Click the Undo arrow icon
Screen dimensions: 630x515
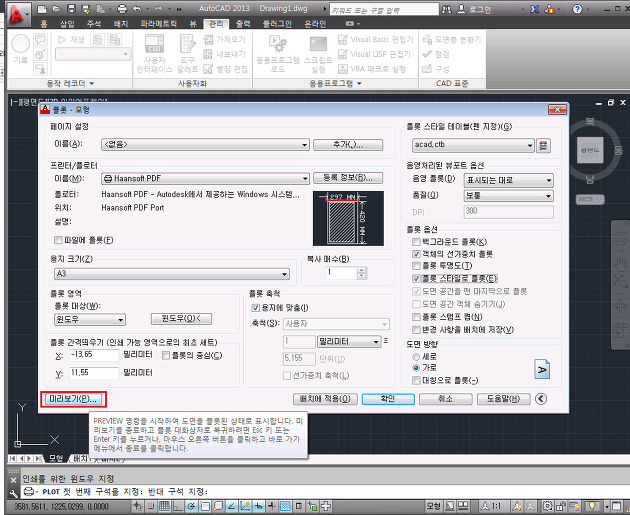tap(137, 9)
